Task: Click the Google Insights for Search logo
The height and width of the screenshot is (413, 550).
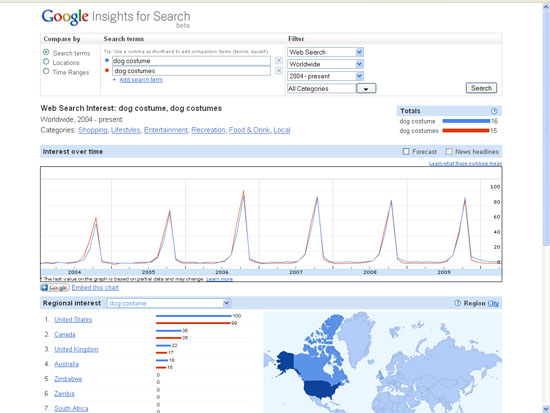Action: pyautogui.click(x=116, y=18)
